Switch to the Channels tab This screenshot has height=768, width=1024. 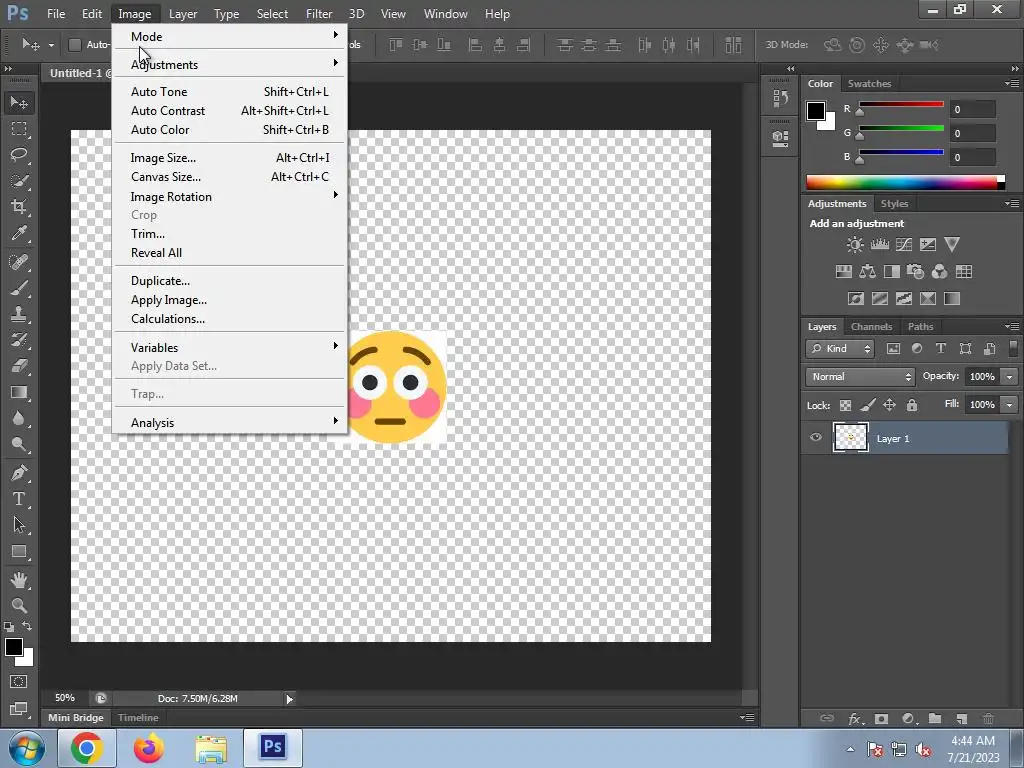[871, 327]
